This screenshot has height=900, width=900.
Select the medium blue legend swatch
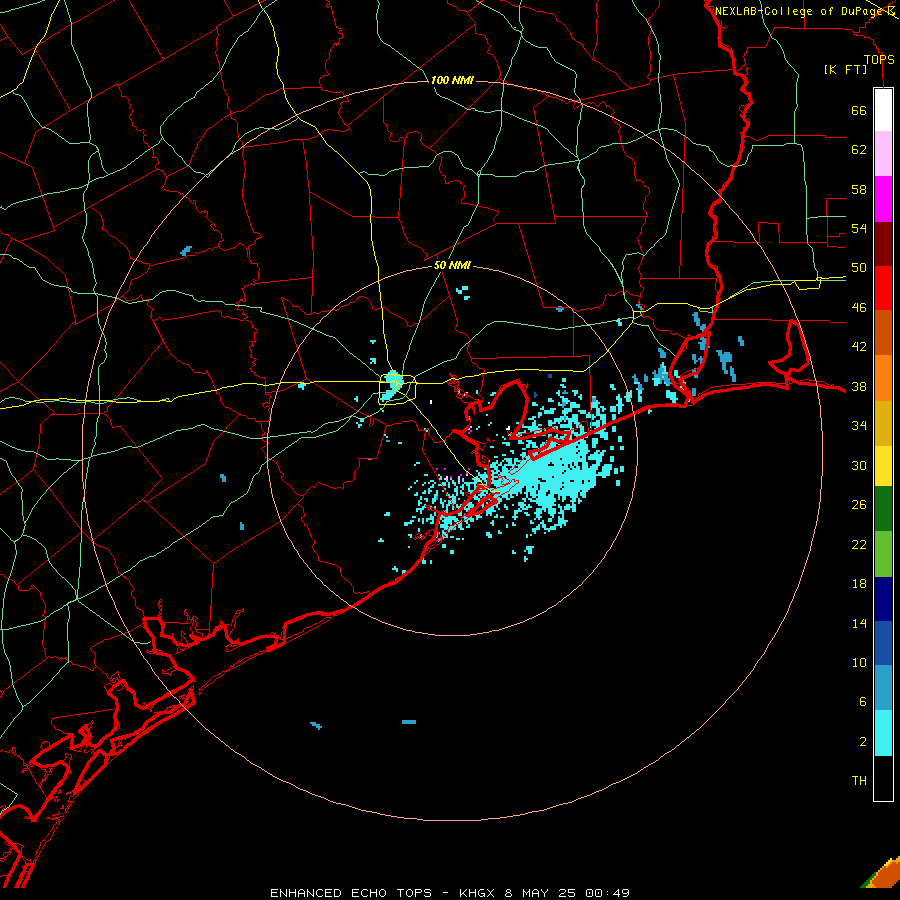pos(883,643)
